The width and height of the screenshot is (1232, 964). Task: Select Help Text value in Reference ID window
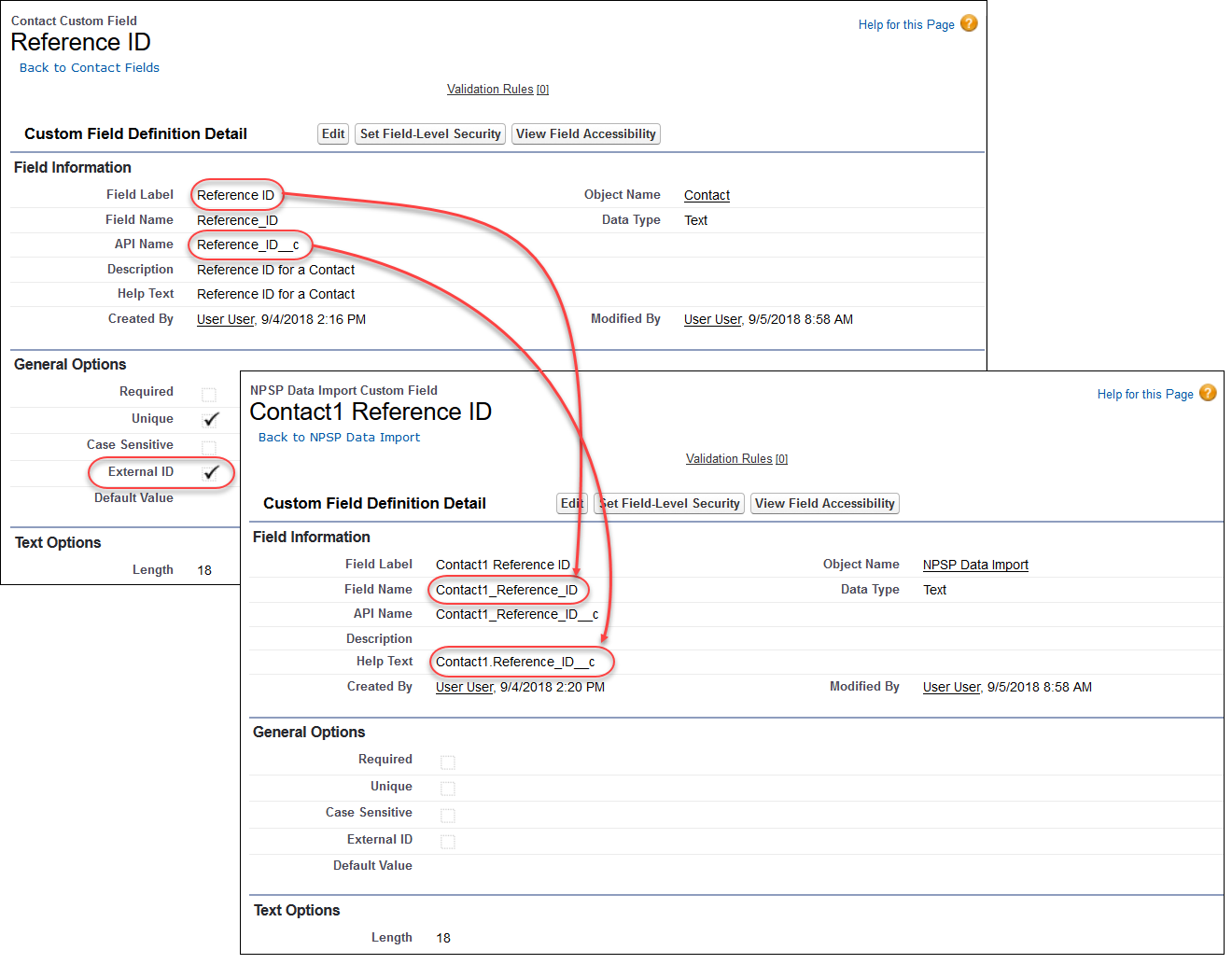[x=275, y=294]
